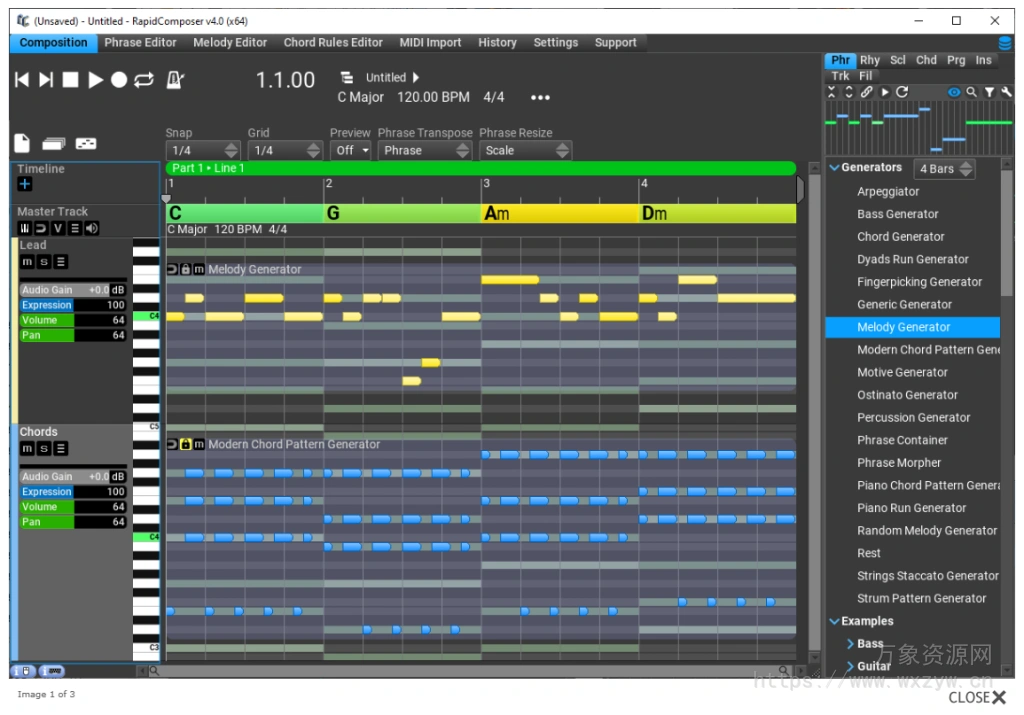Image resolution: width=1024 pixels, height=715 pixels.
Task: Click the filter icon in the phrase panel
Action: point(990,92)
